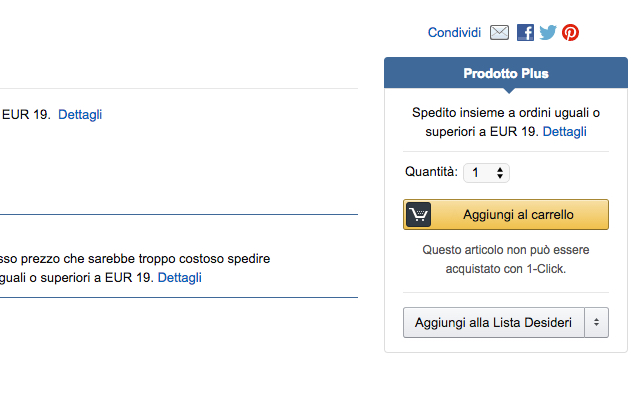Image resolution: width=637 pixels, height=408 pixels.
Task: Click the "Spedito insieme a ordini" text
Action: [x=505, y=112]
